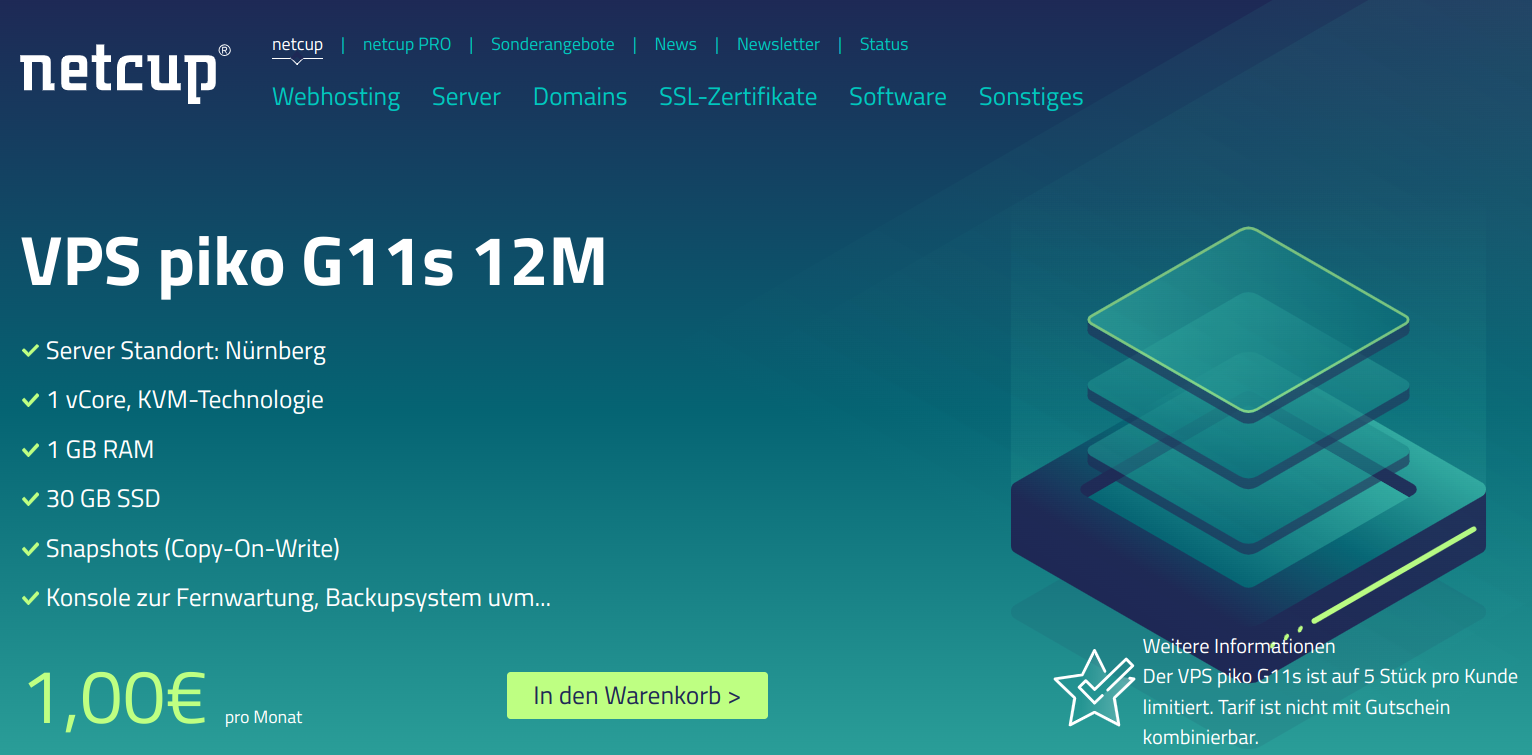Viewport: 1532px width, 755px height.
Task: Open the Server menu
Action: 466,97
